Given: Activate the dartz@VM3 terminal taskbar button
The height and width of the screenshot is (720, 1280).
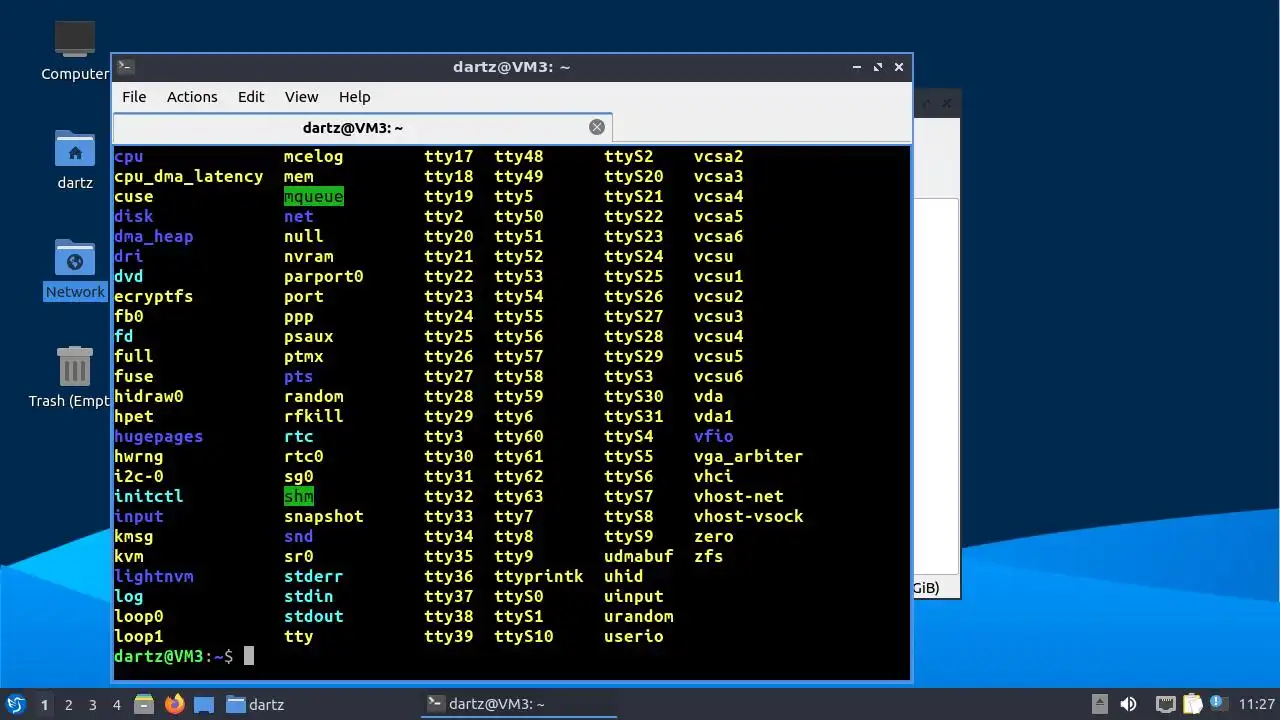Looking at the screenshot, I should click(x=517, y=704).
